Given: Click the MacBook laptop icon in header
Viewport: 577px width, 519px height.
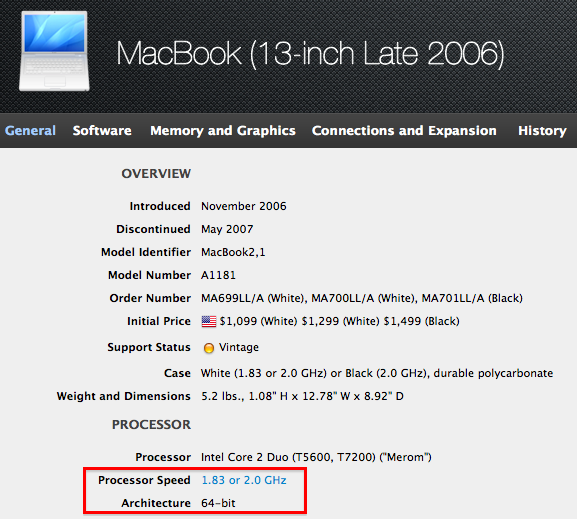Looking at the screenshot, I should coord(54,51).
